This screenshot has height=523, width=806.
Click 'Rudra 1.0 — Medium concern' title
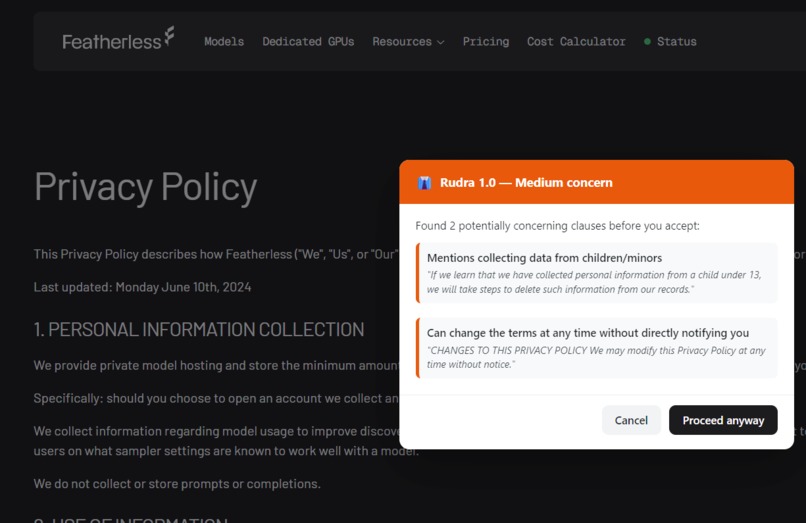526,183
